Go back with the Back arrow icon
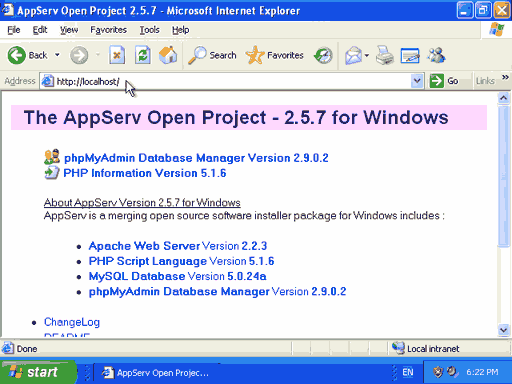This screenshot has height=384, width=512. [x=17, y=55]
